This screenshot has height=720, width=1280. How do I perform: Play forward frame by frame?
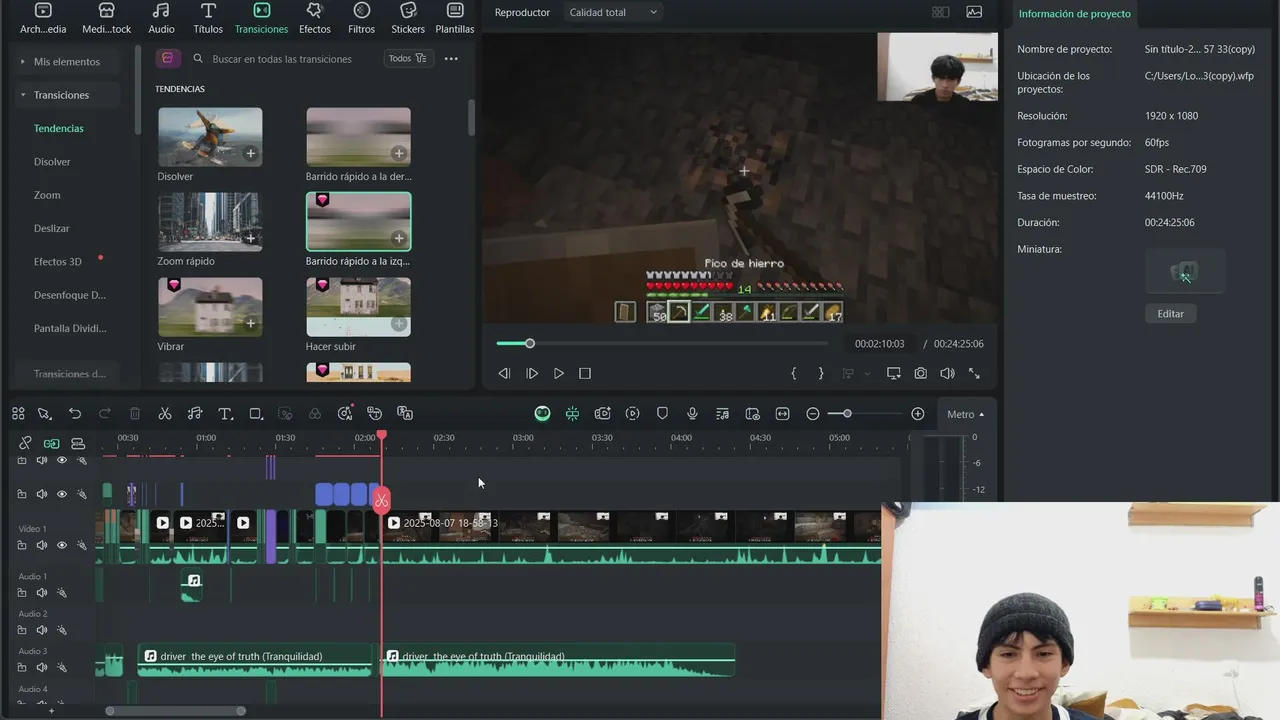tap(532, 373)
